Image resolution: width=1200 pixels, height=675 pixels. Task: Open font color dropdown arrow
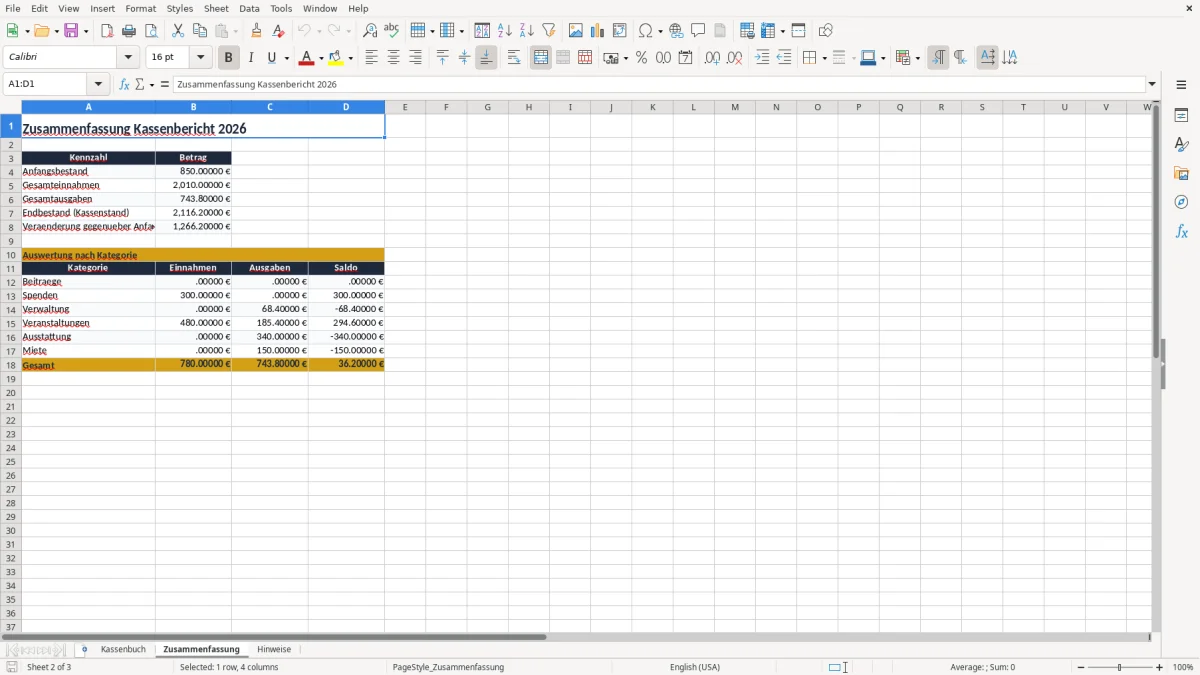(x=320, y=58)
